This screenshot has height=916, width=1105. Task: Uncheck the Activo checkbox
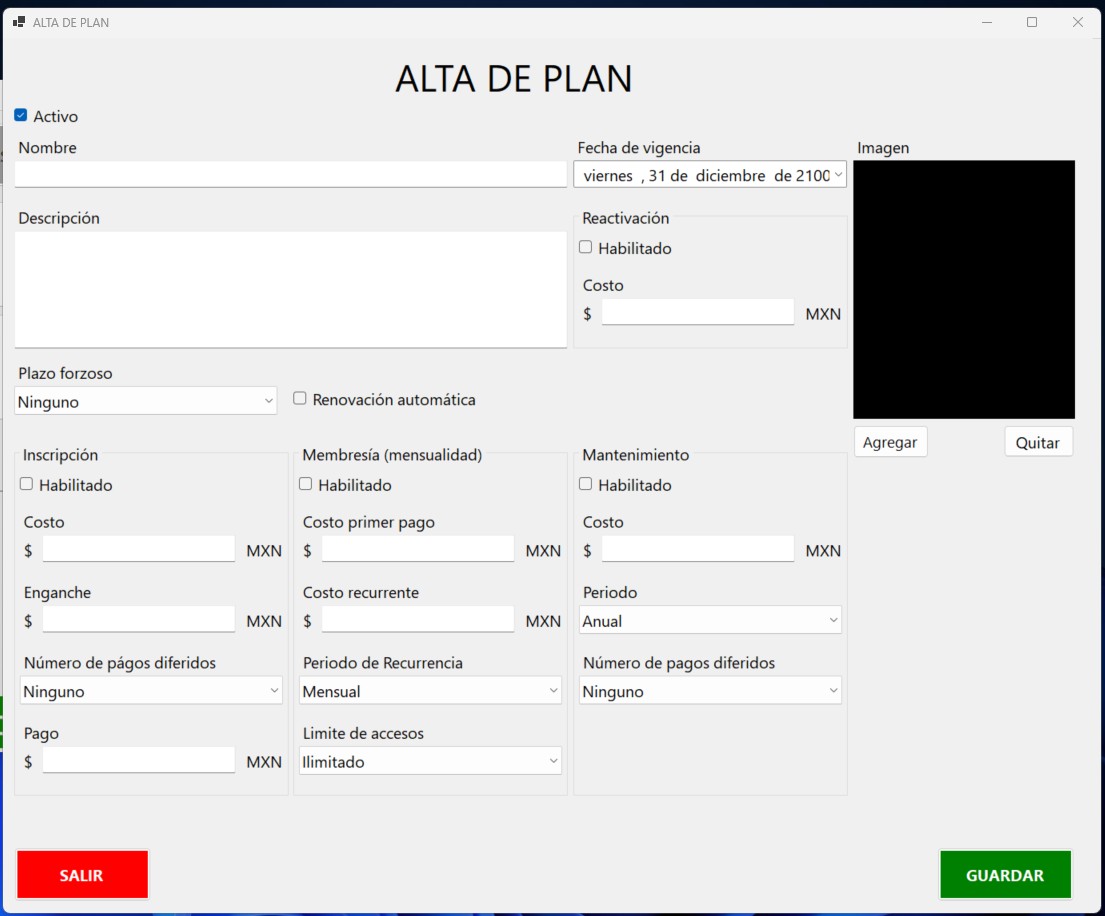coord(21,116)
